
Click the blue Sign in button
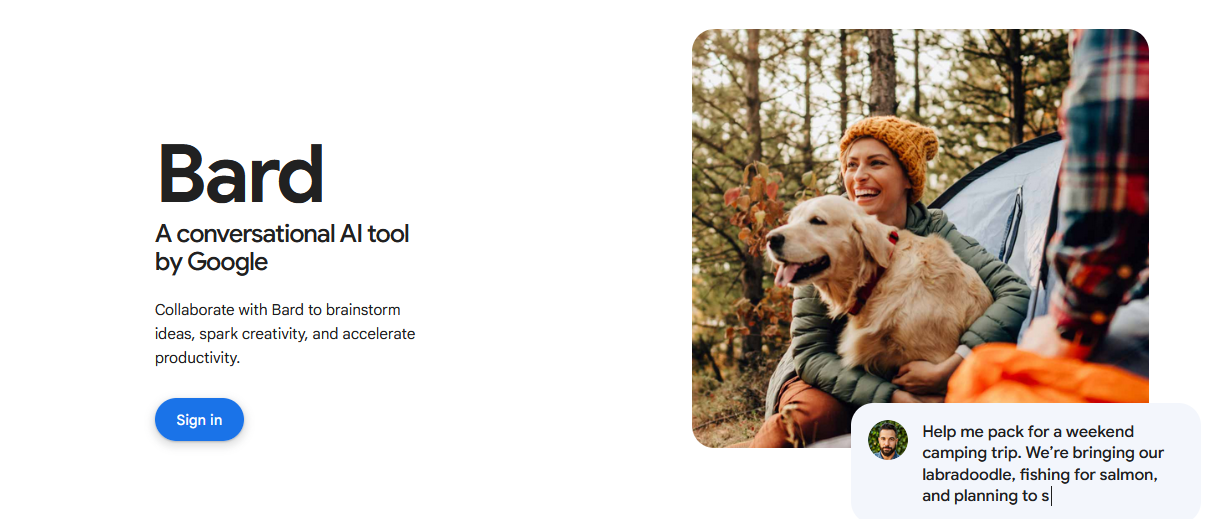(199, 420)
